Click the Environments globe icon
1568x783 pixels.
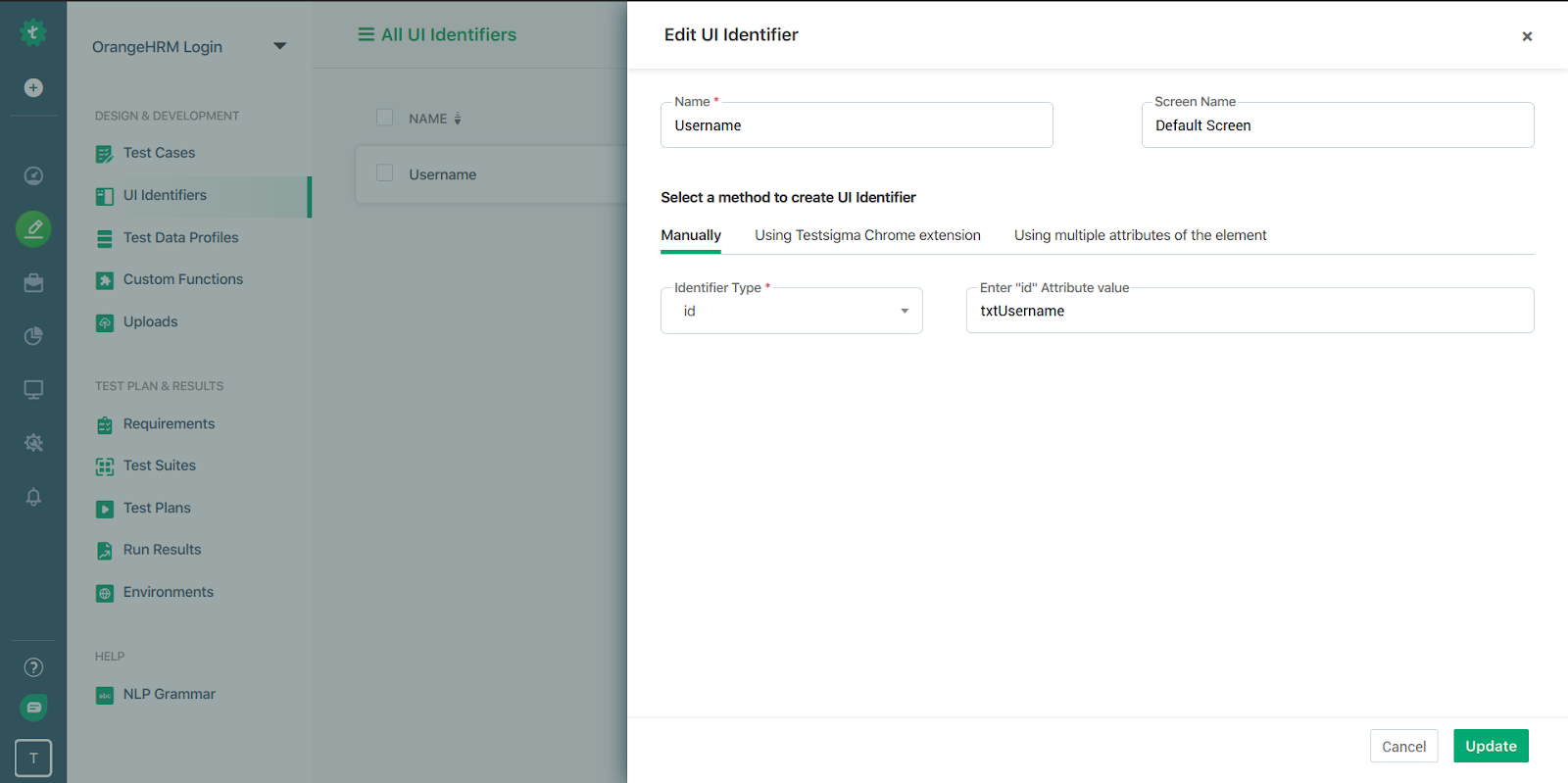click(x=105, y=593)
